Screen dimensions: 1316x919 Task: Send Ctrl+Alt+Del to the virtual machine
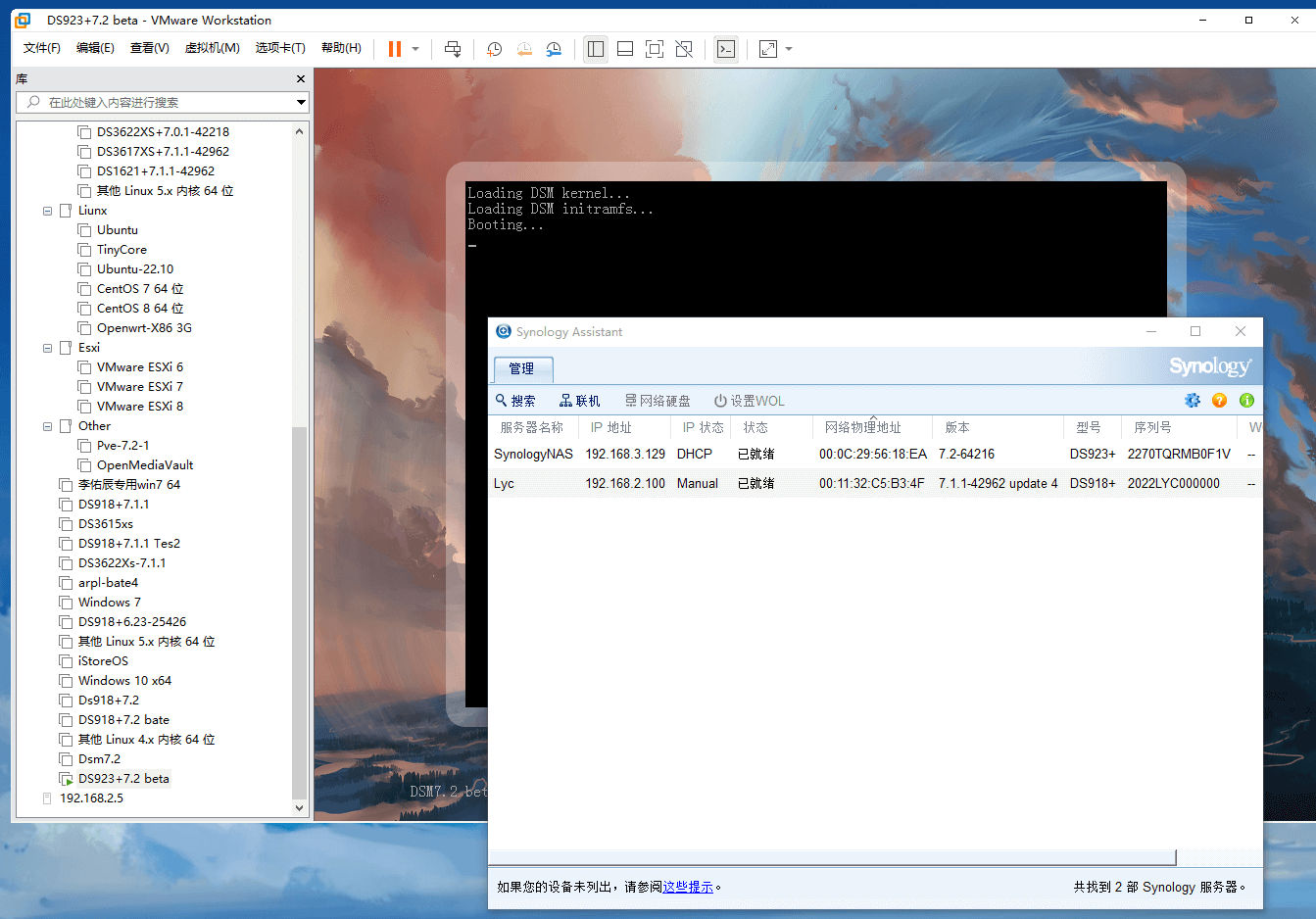[x=453, y=49]
